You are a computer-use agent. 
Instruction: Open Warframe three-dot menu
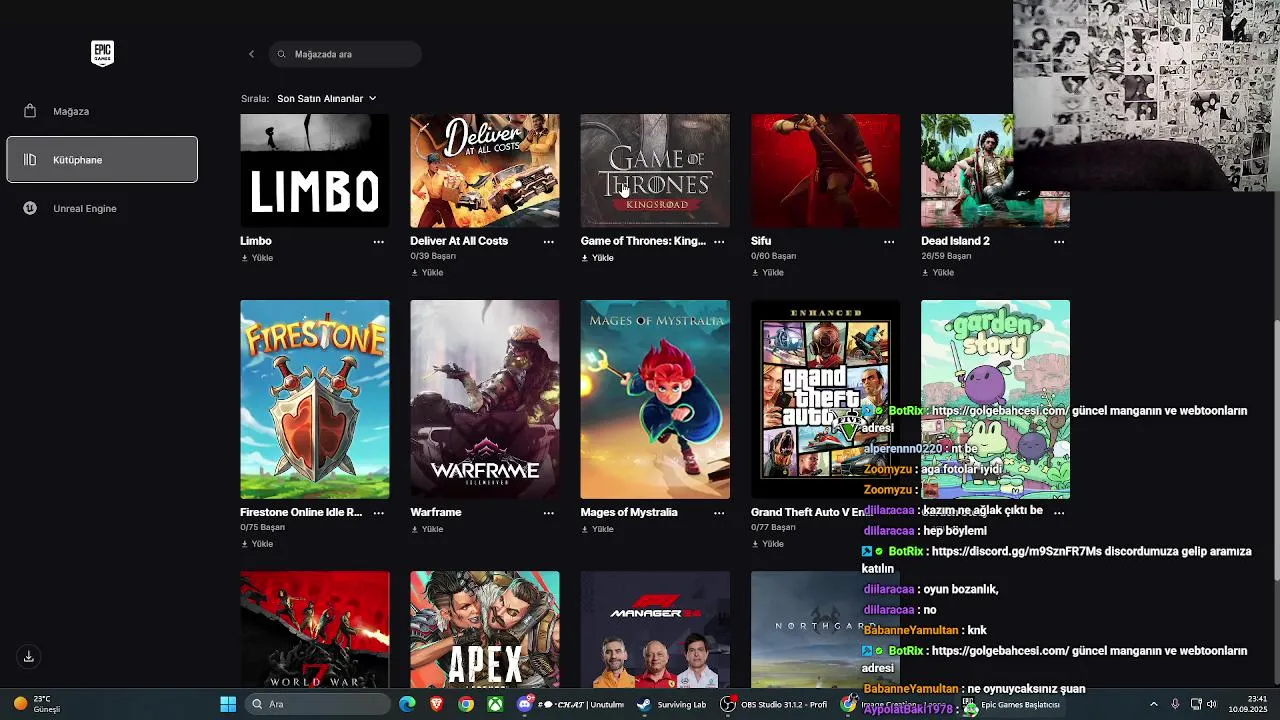tap(548, 513)
